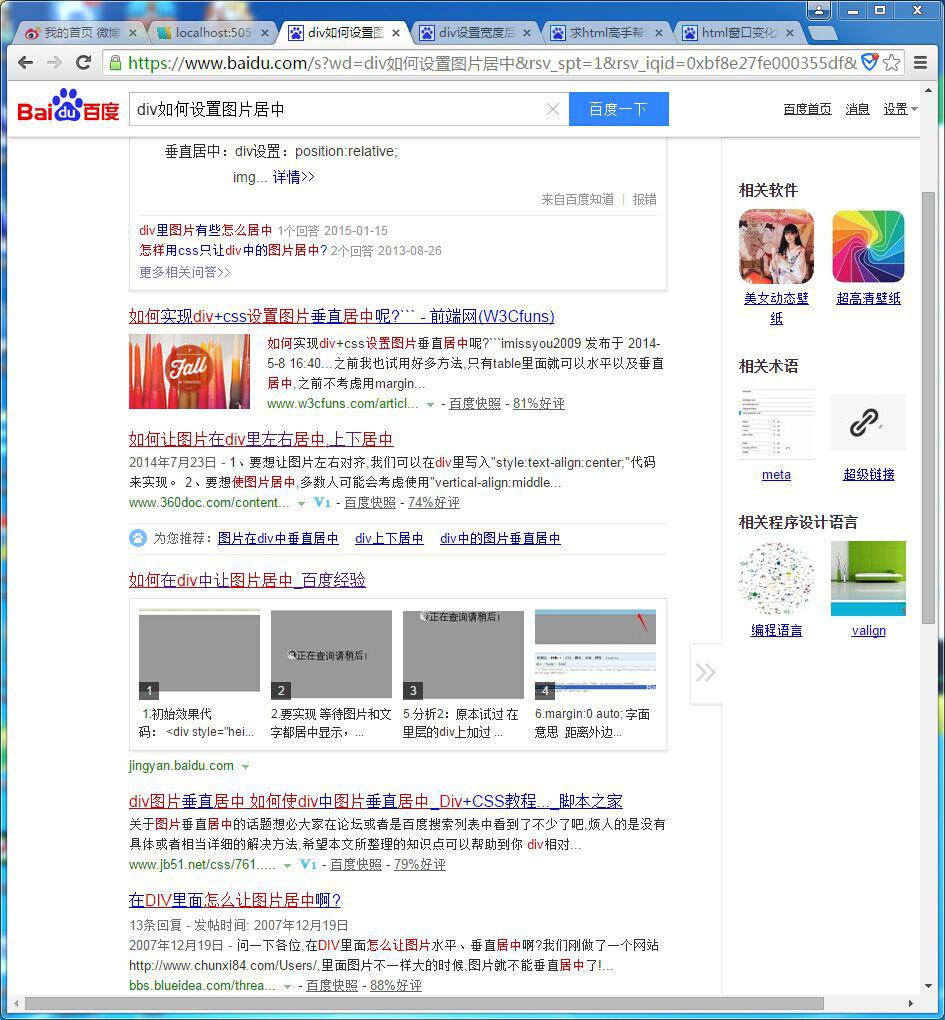
Task: Click the V1 badge after www.jb51.net
Action: pyautogui.click(x=308, y=864)
